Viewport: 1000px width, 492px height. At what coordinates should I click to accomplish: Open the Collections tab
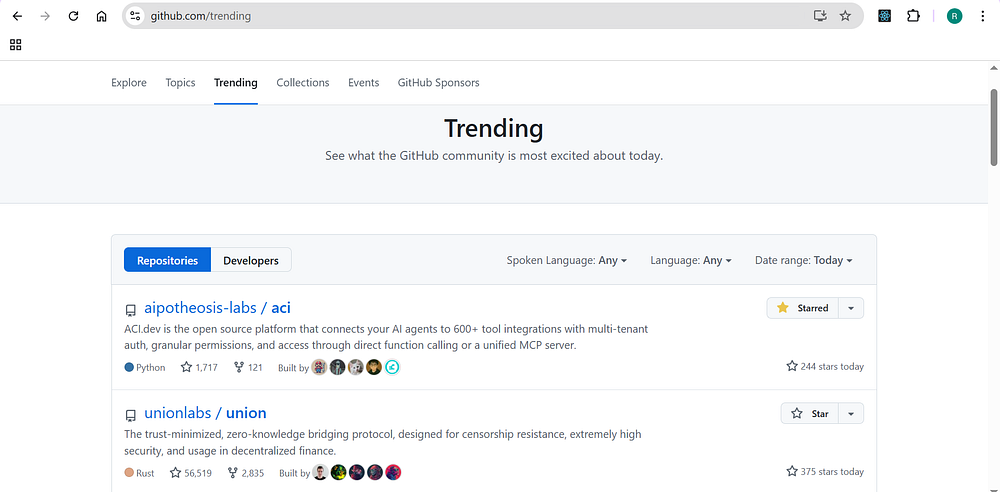(x=303, y=82)
